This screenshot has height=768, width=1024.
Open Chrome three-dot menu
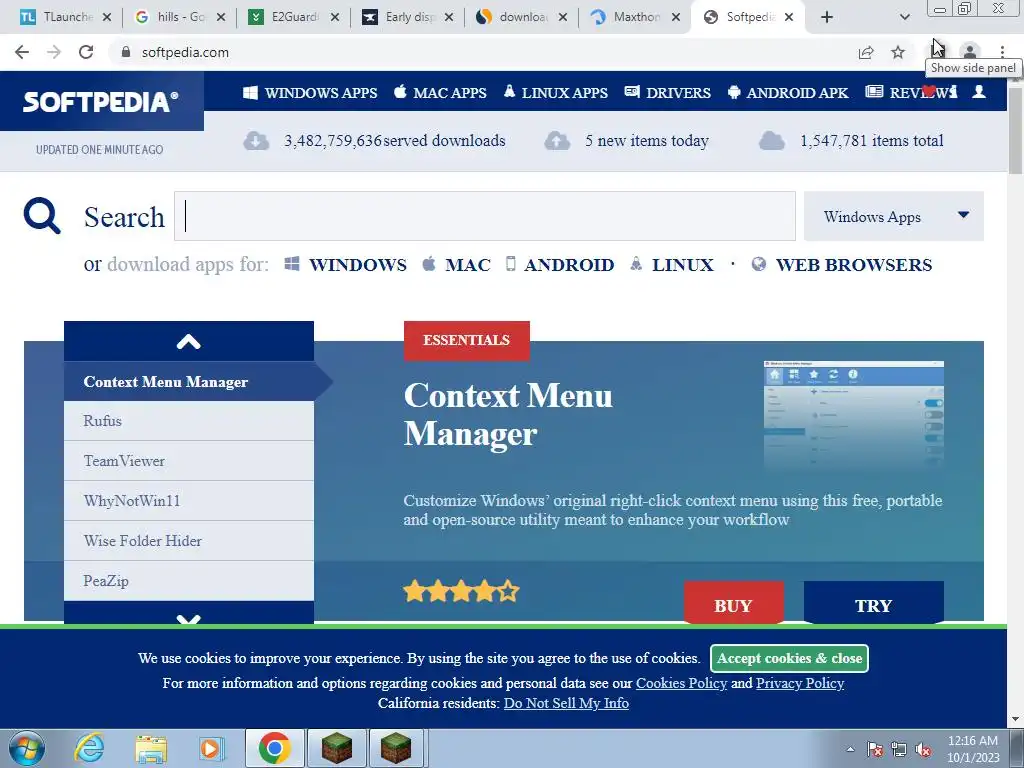click(1002, 52)
